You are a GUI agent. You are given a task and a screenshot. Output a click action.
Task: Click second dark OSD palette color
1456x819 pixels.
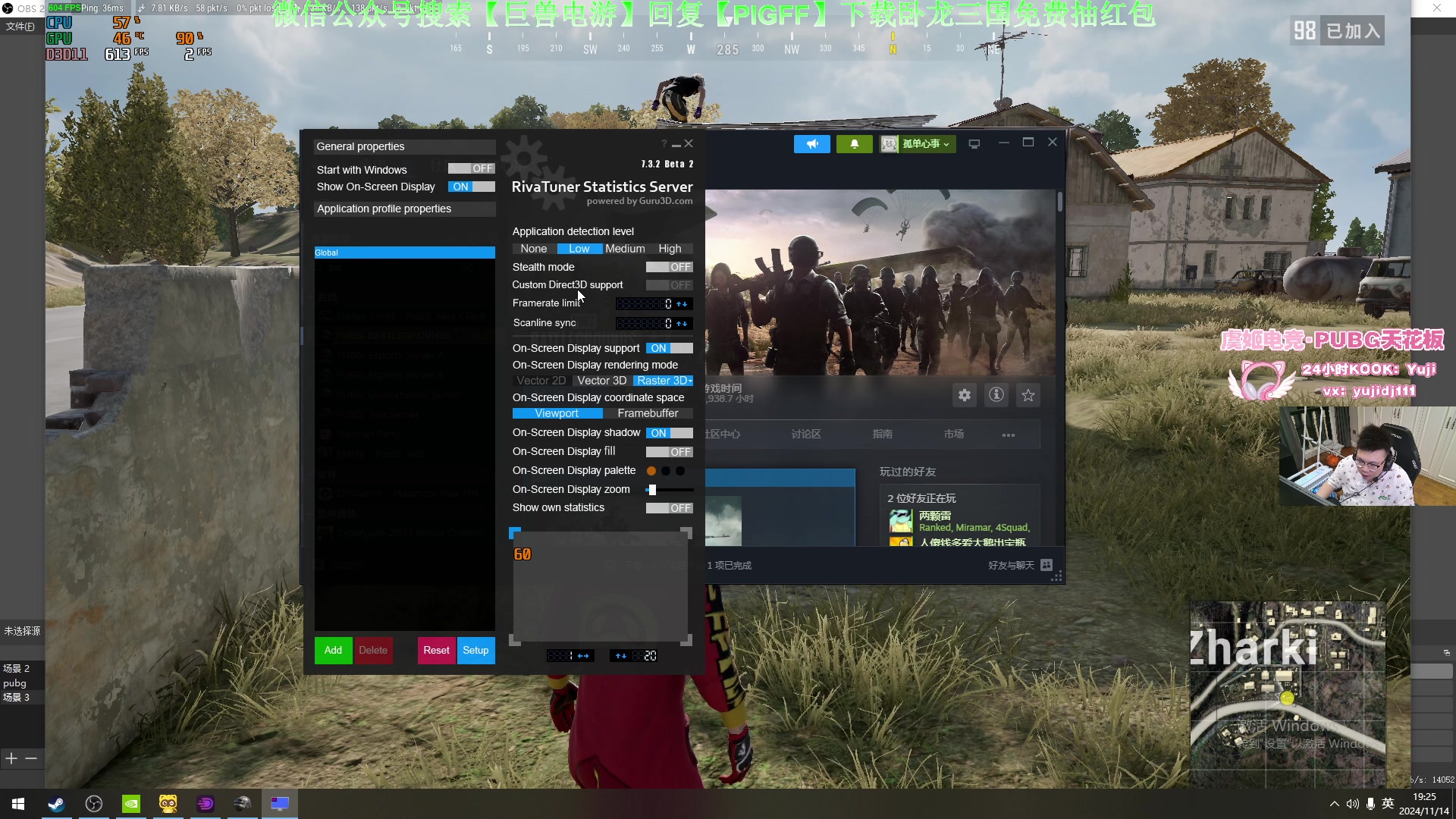666,471
